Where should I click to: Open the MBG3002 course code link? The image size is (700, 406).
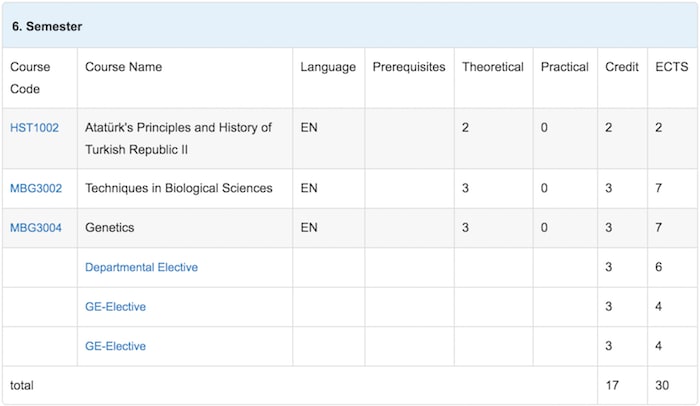coord(36,188)
